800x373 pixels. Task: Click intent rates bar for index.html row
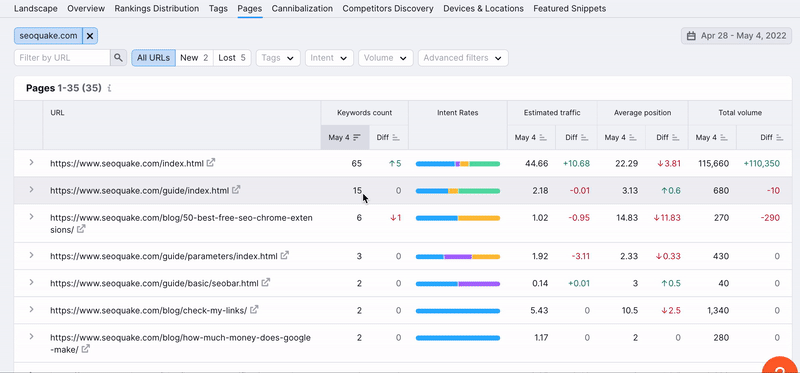click(x=458, y=164)
